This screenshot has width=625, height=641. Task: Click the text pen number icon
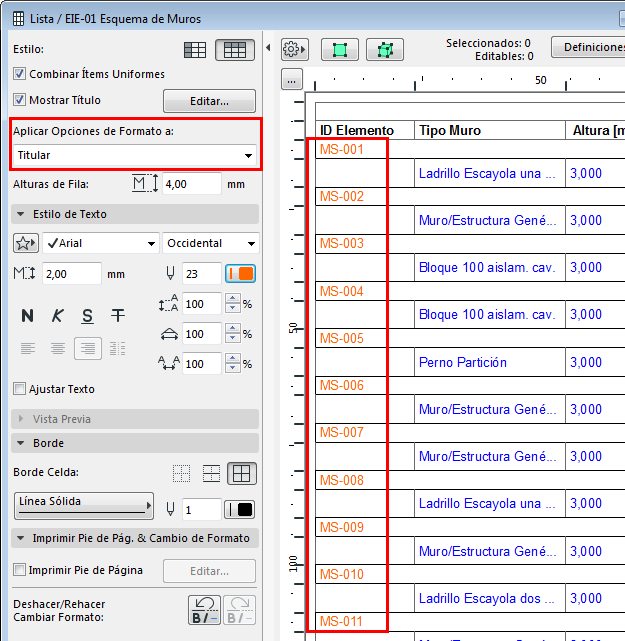pos(170,273)
